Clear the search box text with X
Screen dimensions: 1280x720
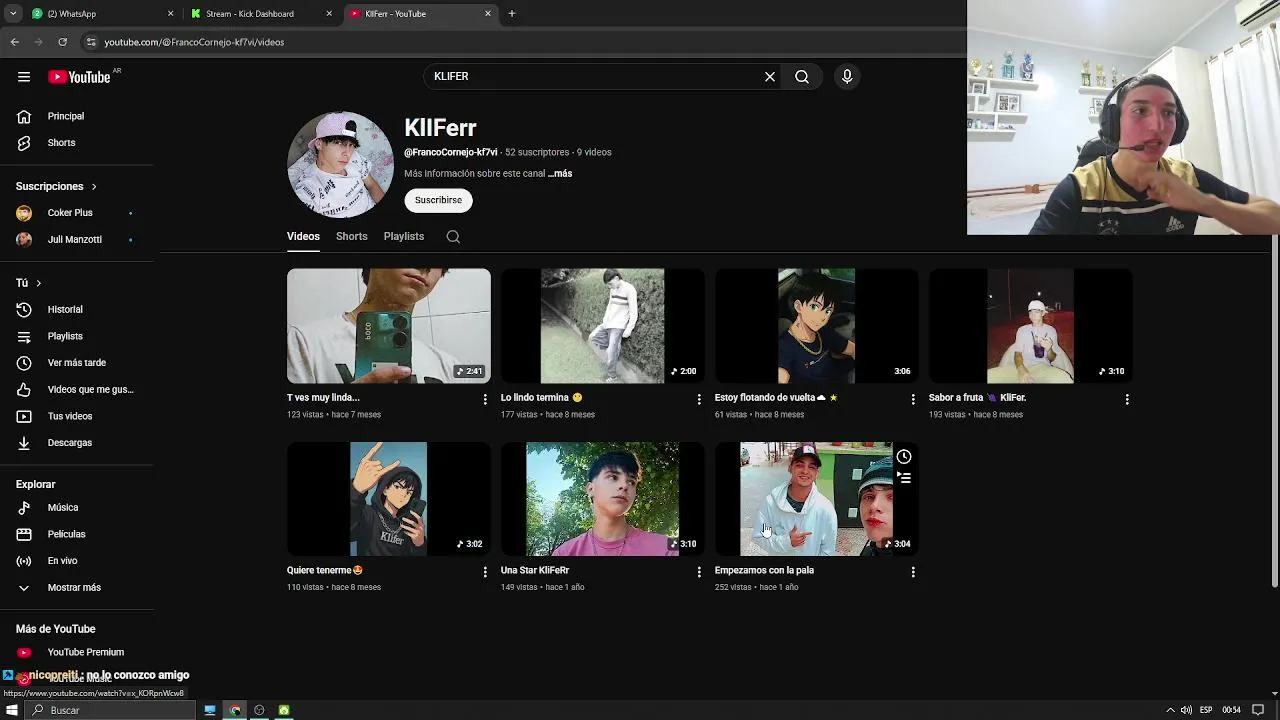pyautogui.click(x=770, y=77)
